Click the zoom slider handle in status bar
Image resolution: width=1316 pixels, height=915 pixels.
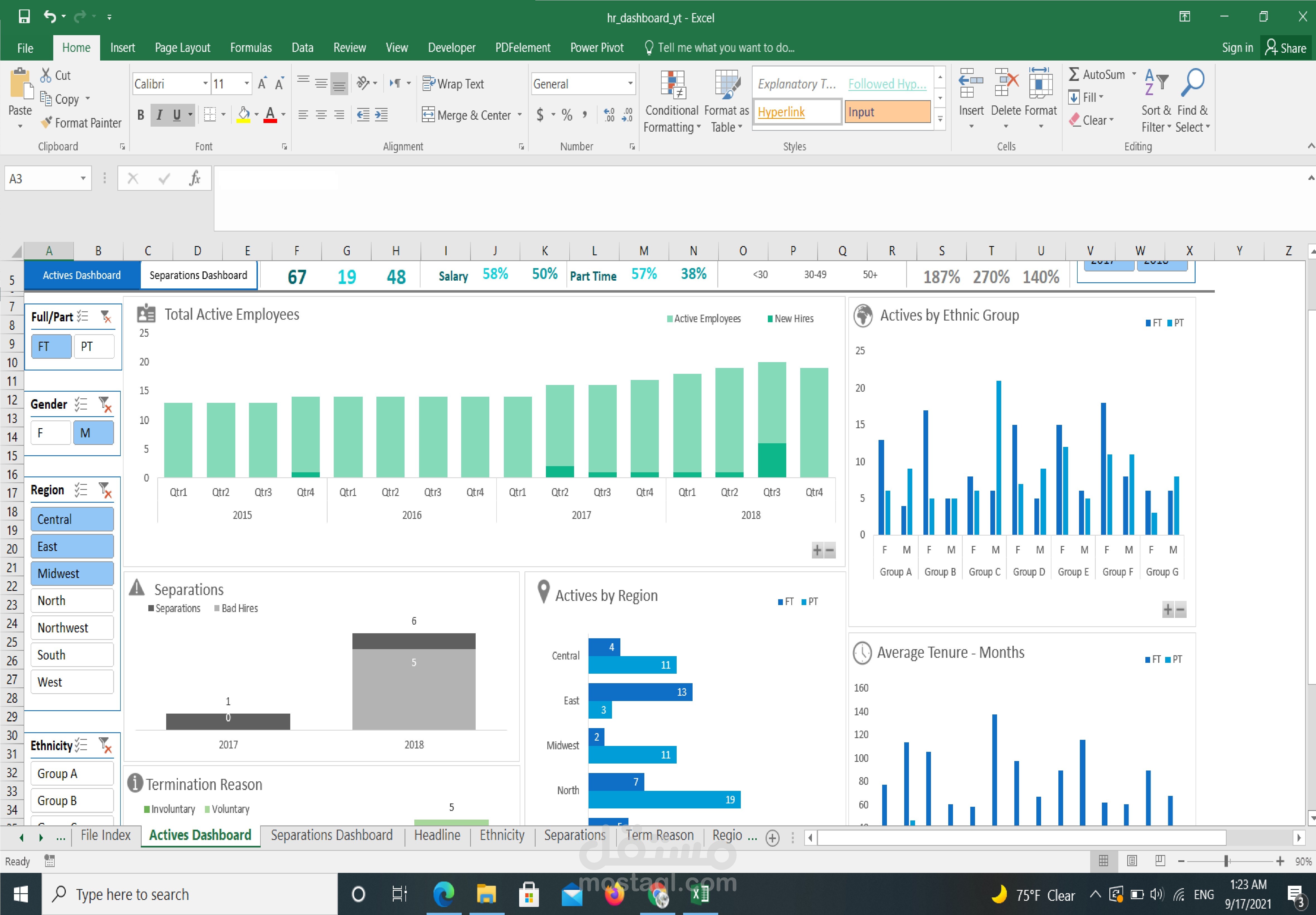(1227, 861)
